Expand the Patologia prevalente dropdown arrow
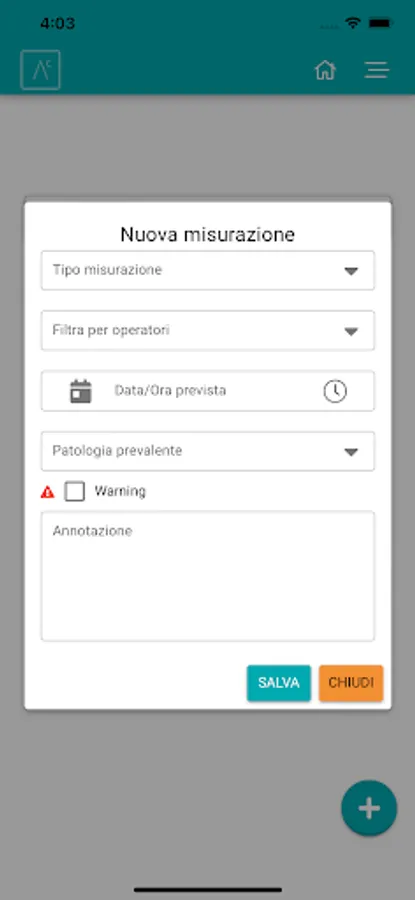The height and width of the screenshot is (900, 415). 351,452
